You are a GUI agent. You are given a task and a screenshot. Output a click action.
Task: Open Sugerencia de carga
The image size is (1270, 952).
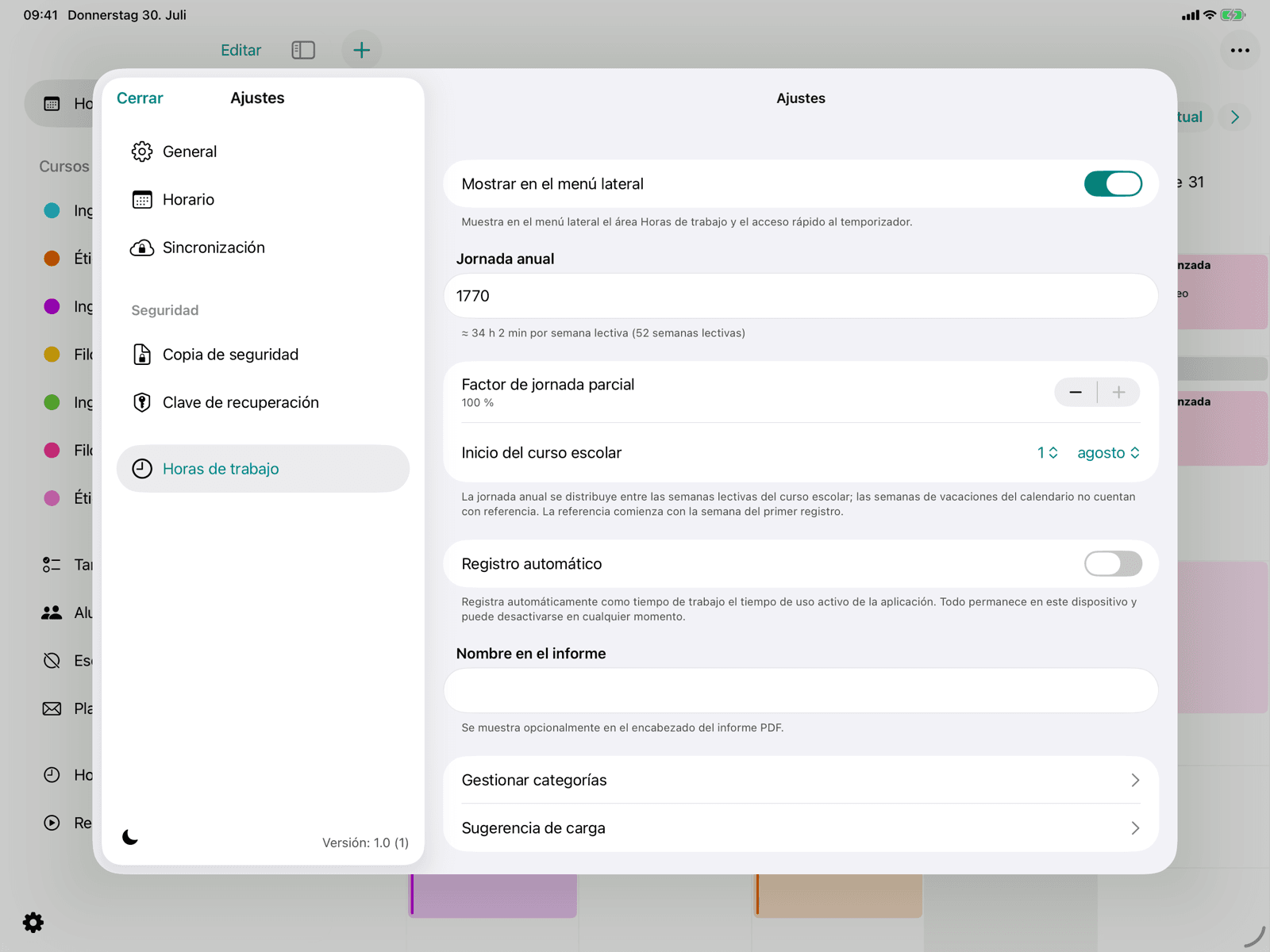click(801, 828)
